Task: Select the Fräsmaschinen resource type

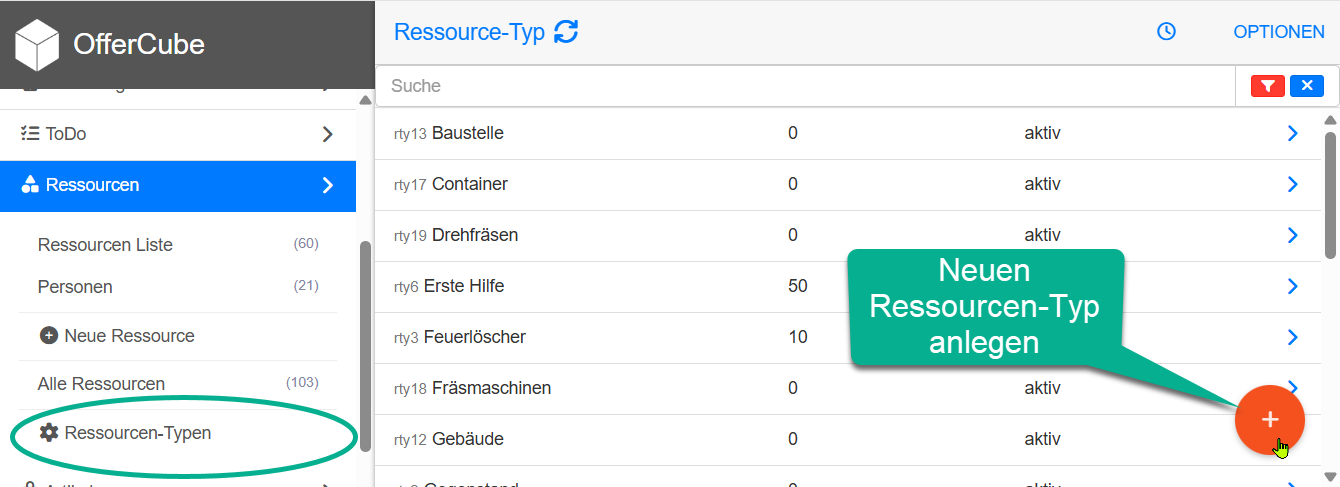Action: point(491,388)
